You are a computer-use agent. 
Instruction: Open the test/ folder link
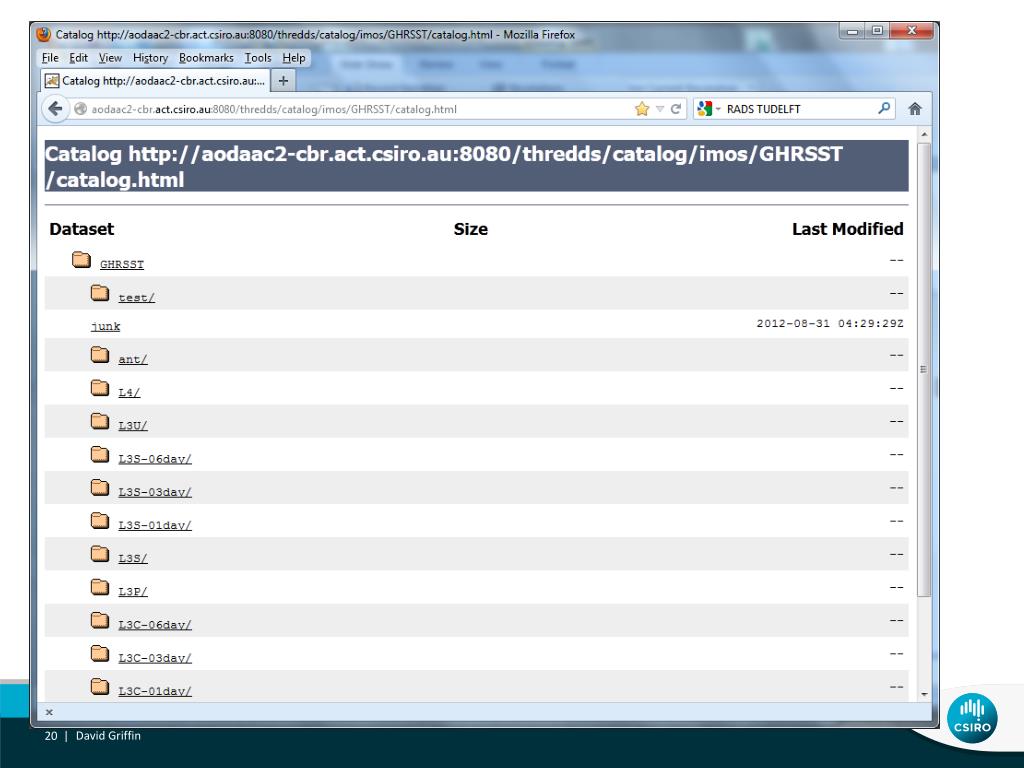(x=136, y=298)
